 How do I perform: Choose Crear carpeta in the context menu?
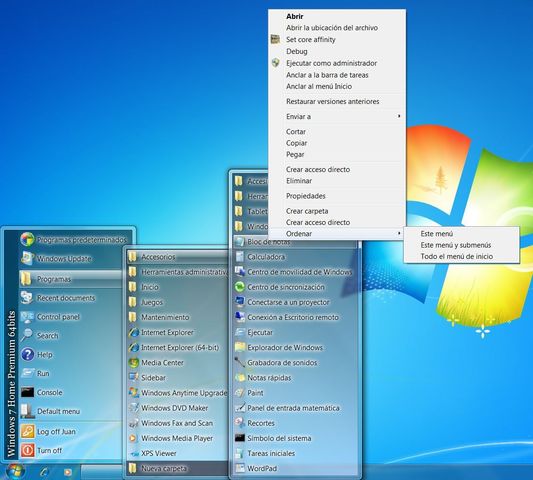click(x=337, y=211)
